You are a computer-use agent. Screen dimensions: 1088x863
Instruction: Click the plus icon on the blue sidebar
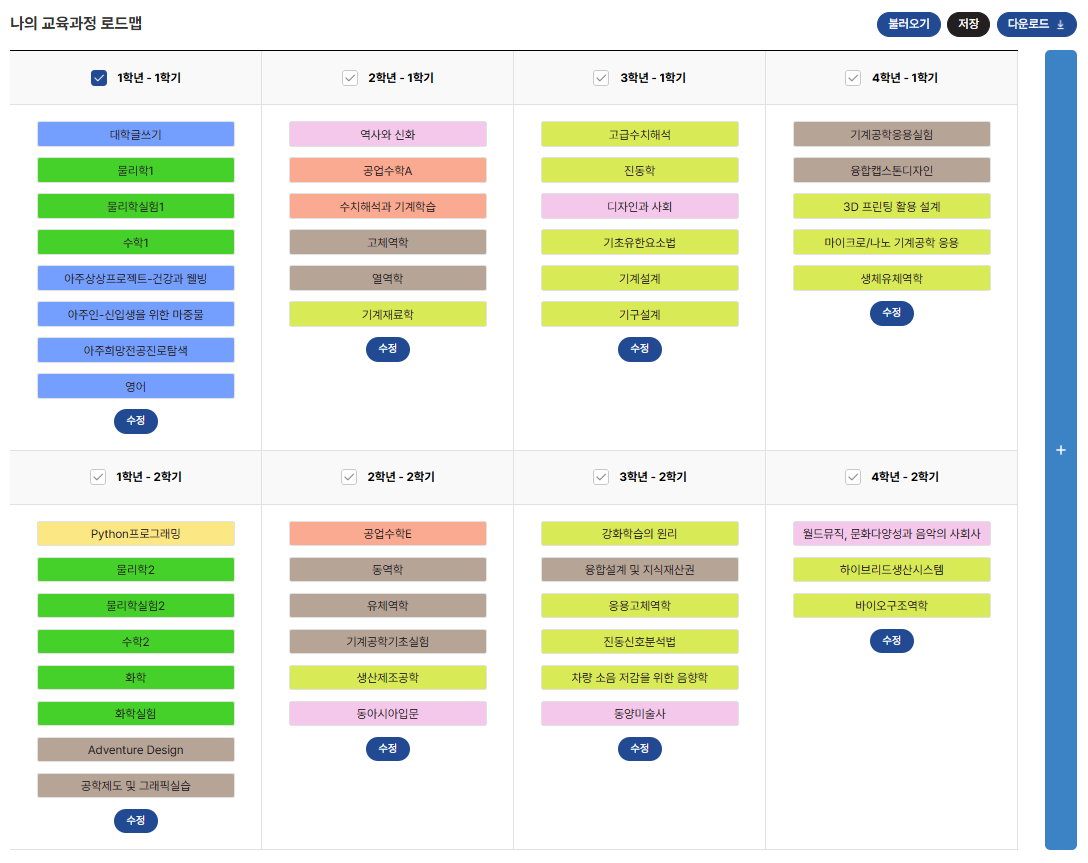pos(1060,450)
